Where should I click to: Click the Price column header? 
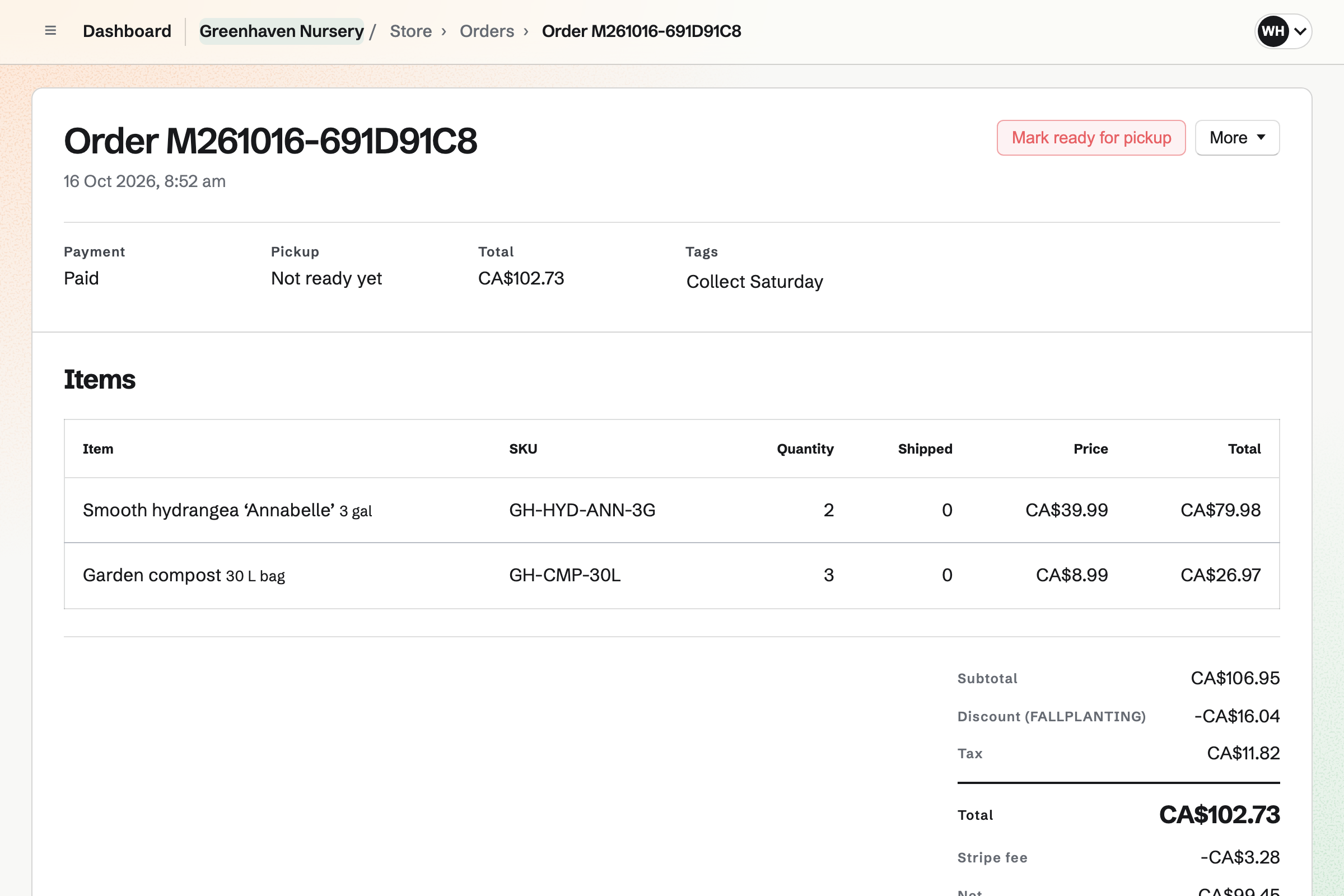pyautogui.click(x=1090, y=449)
